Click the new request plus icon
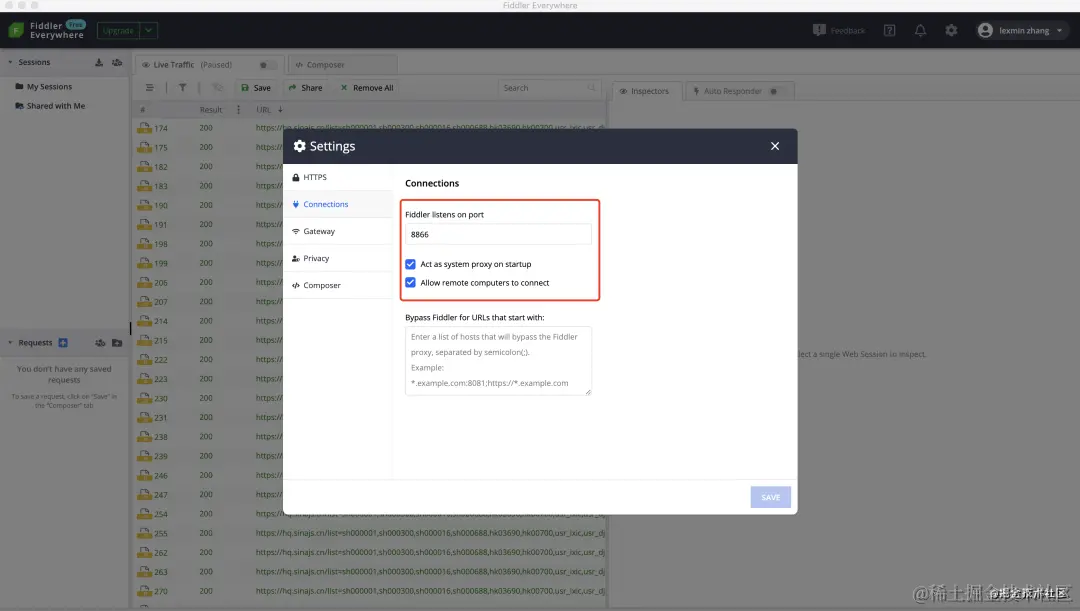 pos(63,342)
